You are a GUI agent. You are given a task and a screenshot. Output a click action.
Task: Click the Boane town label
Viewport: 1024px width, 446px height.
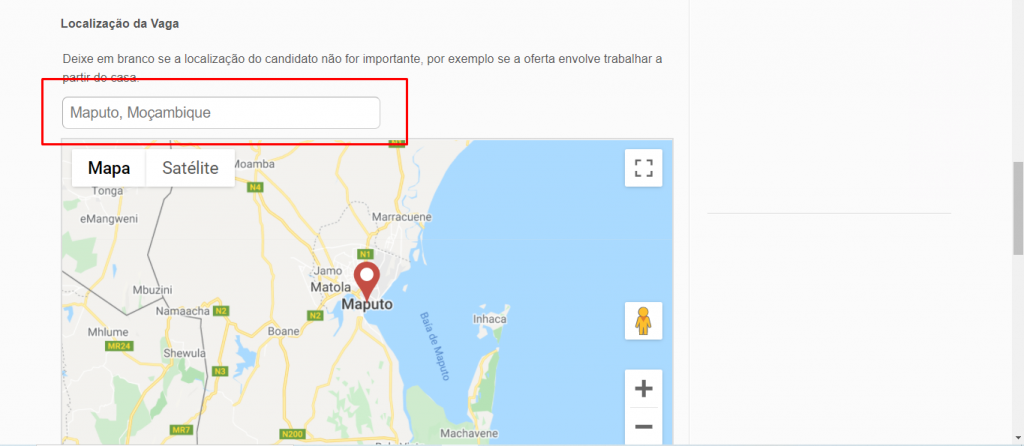284,331
